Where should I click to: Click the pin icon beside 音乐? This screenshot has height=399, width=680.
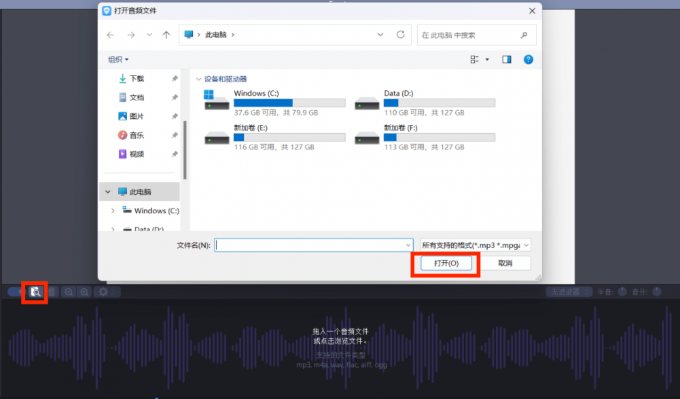[174, 135]
